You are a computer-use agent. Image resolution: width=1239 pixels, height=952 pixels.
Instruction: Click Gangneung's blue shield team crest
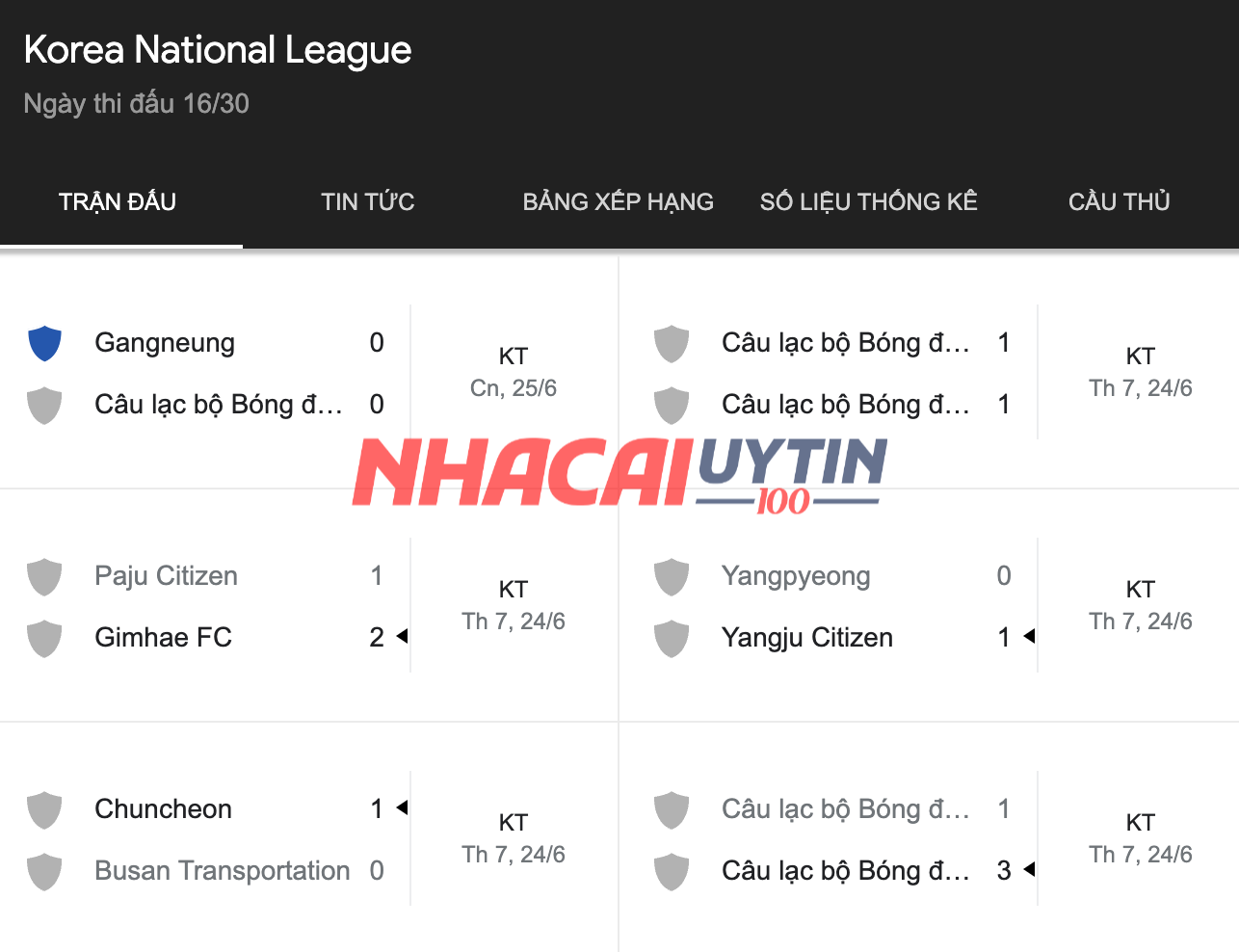44,343
